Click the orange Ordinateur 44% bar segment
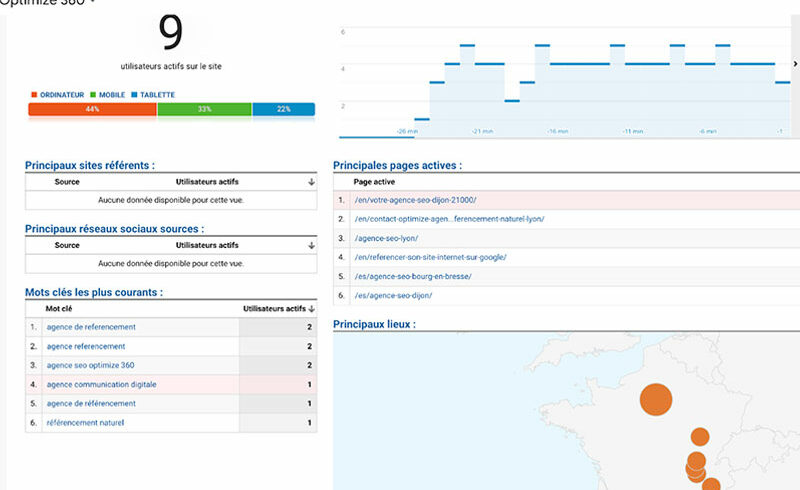The width and height of the screenshot is (800, 490). point(92,109)
